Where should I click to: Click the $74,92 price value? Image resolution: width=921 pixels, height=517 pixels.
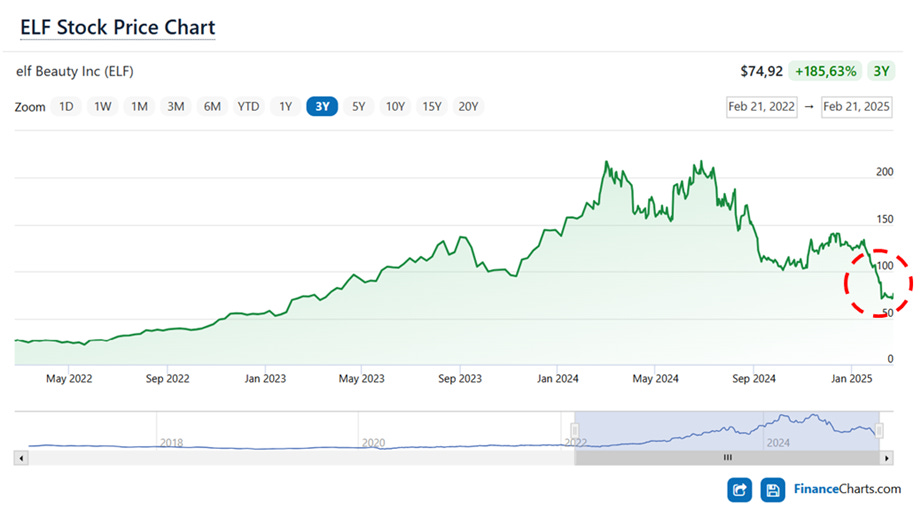pos(761,72)
